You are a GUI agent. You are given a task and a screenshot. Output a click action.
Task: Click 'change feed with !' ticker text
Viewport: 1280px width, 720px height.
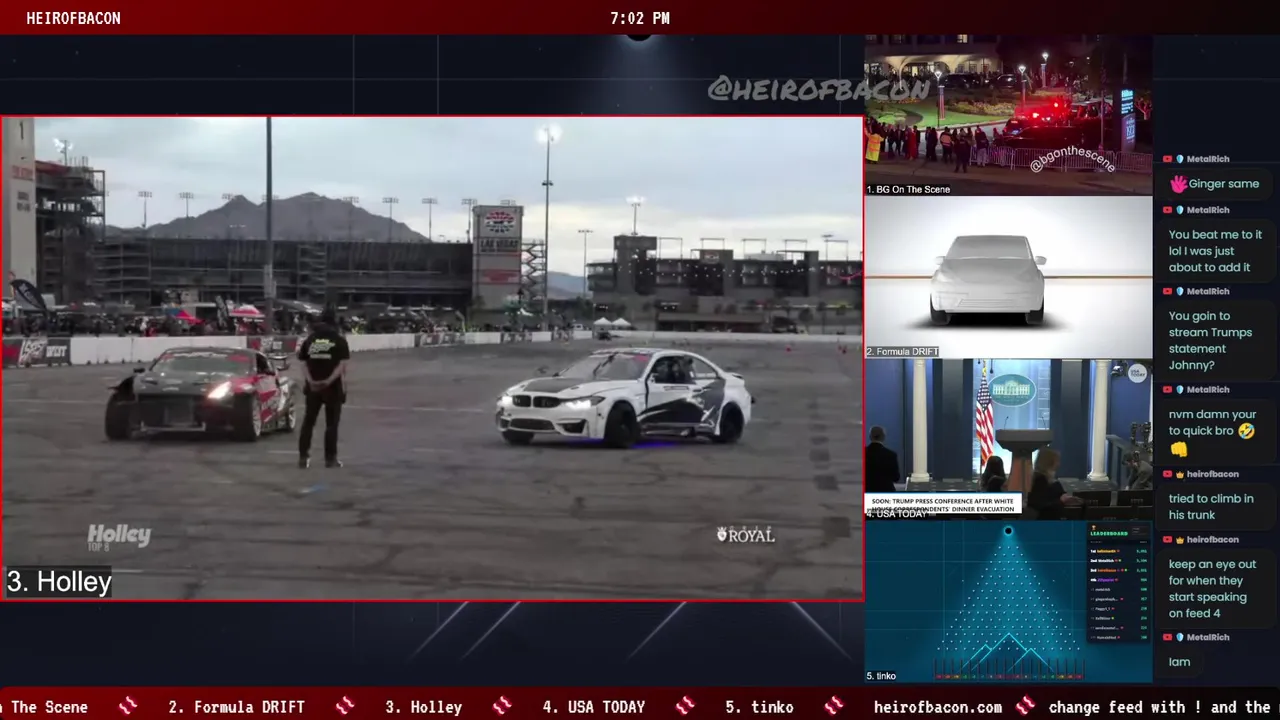(x=1129, y=707)
